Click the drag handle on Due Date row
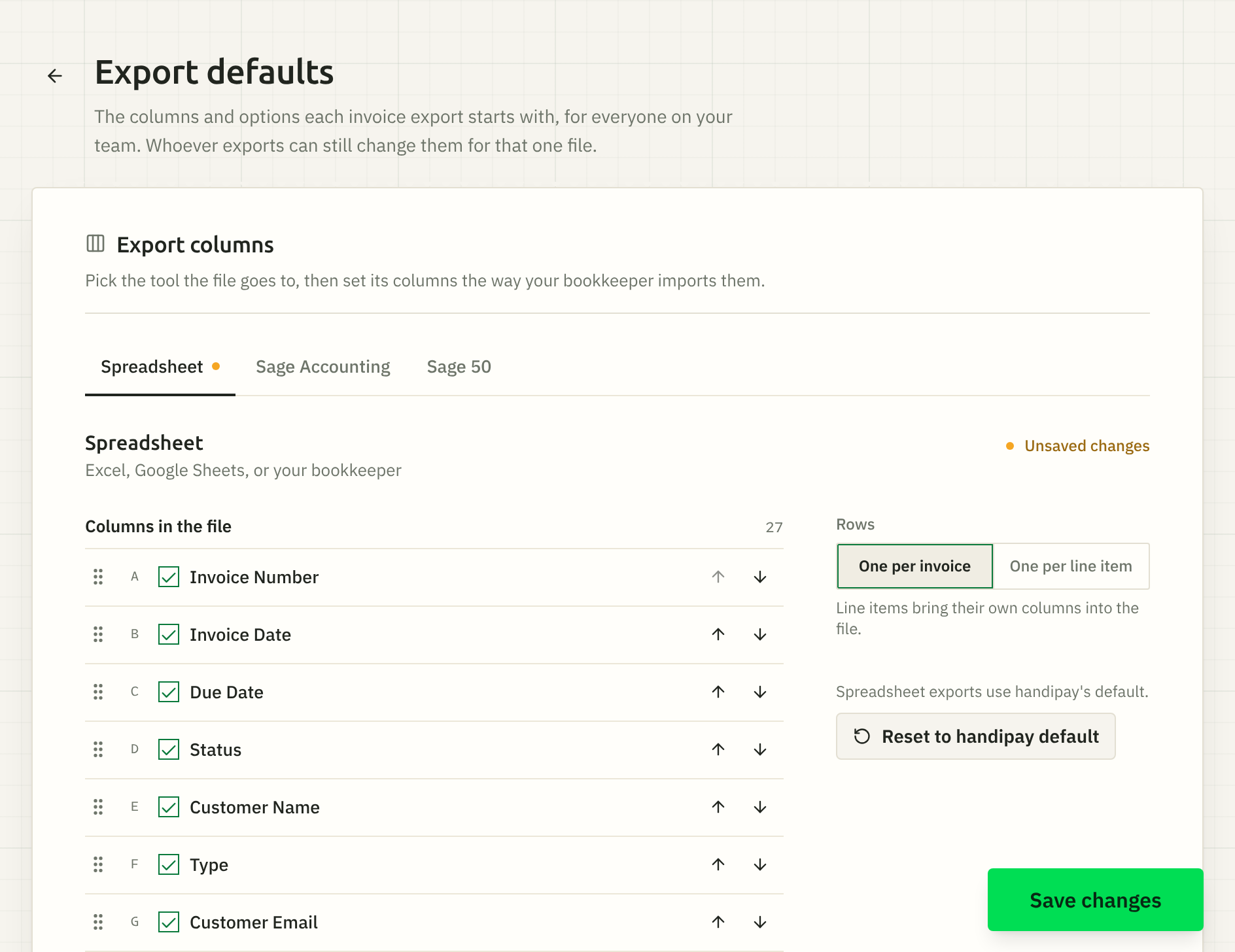The width and height of the screenshot is (1235, 952). point(98,692)
